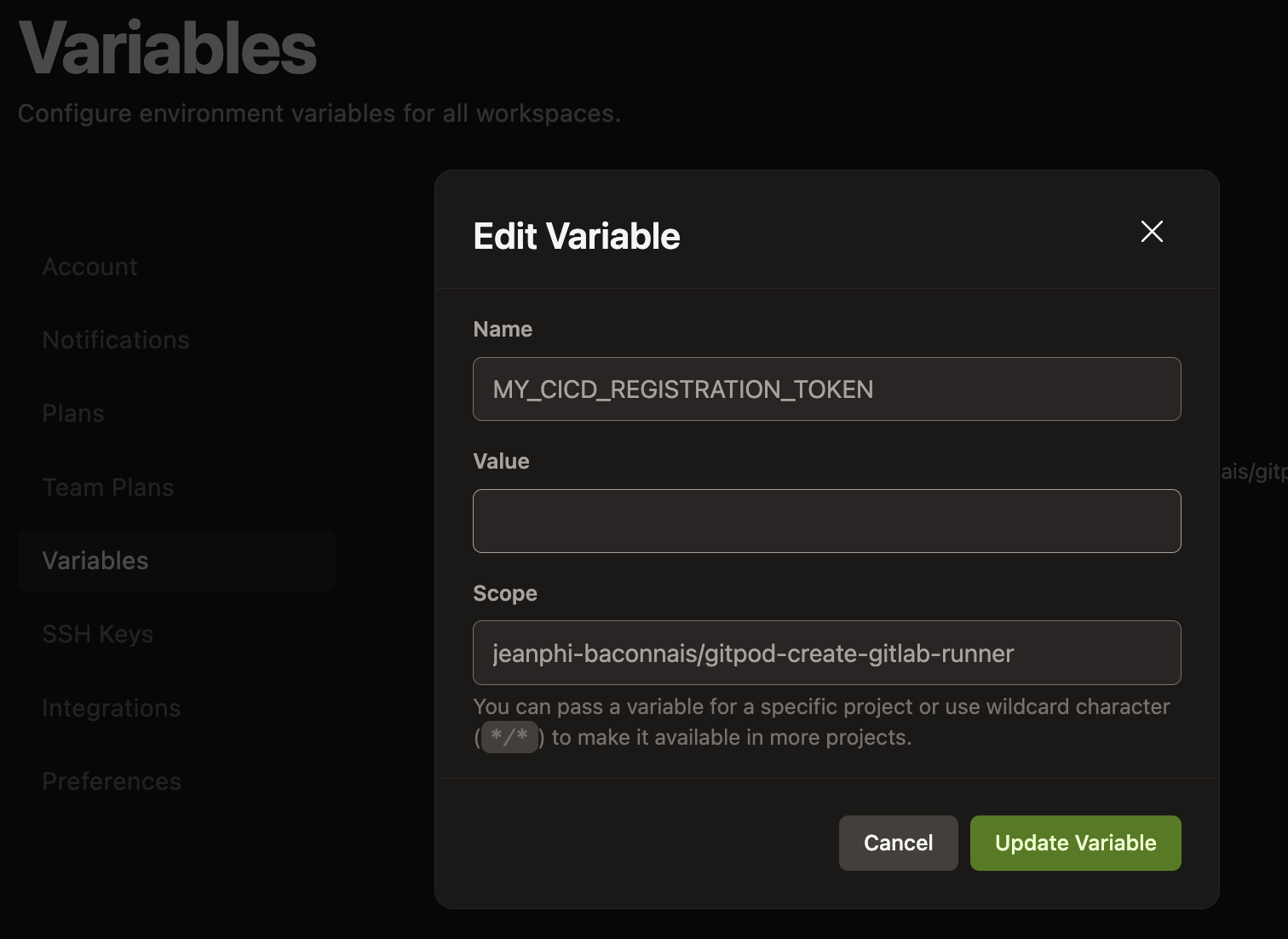
Task: Open the Plans sidebar entry
Action: coord(73,413)
